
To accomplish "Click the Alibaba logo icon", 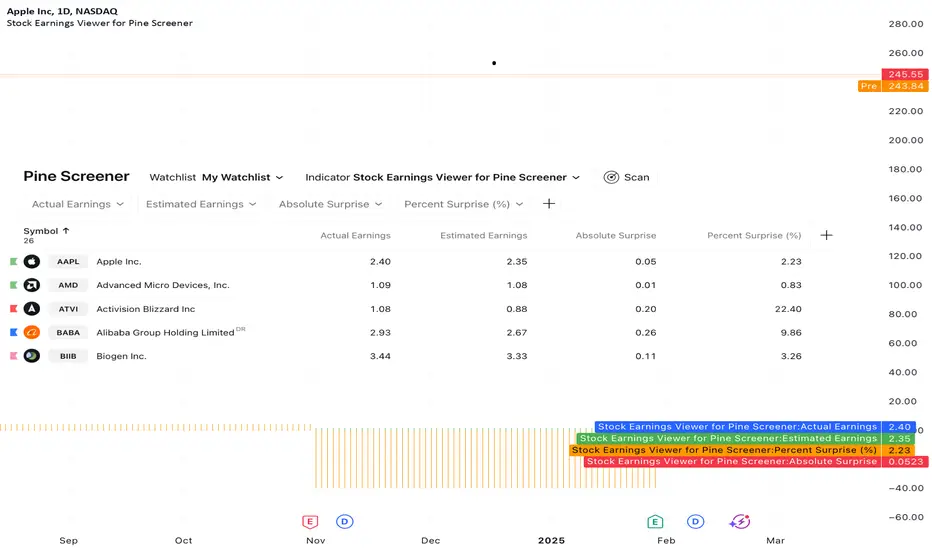I will coord(32,332).
